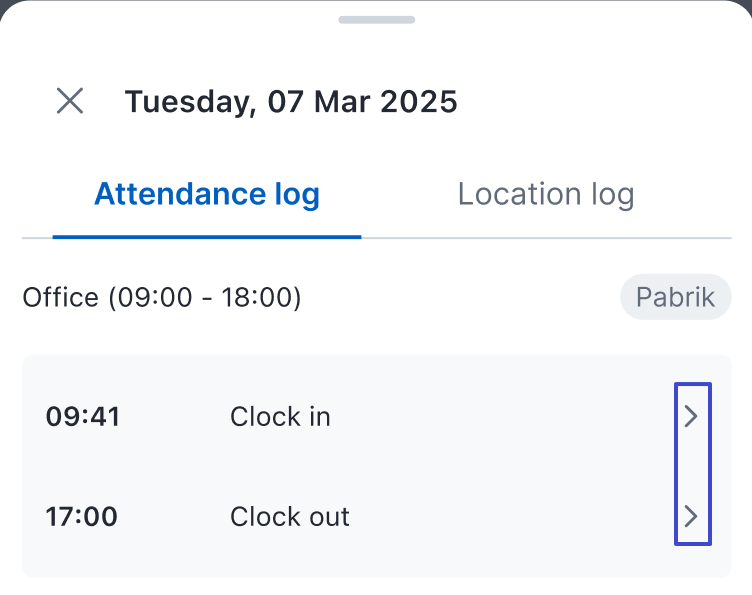Close the attendance details sheet
The image size is (752, 595).
(x=70, y=101)
